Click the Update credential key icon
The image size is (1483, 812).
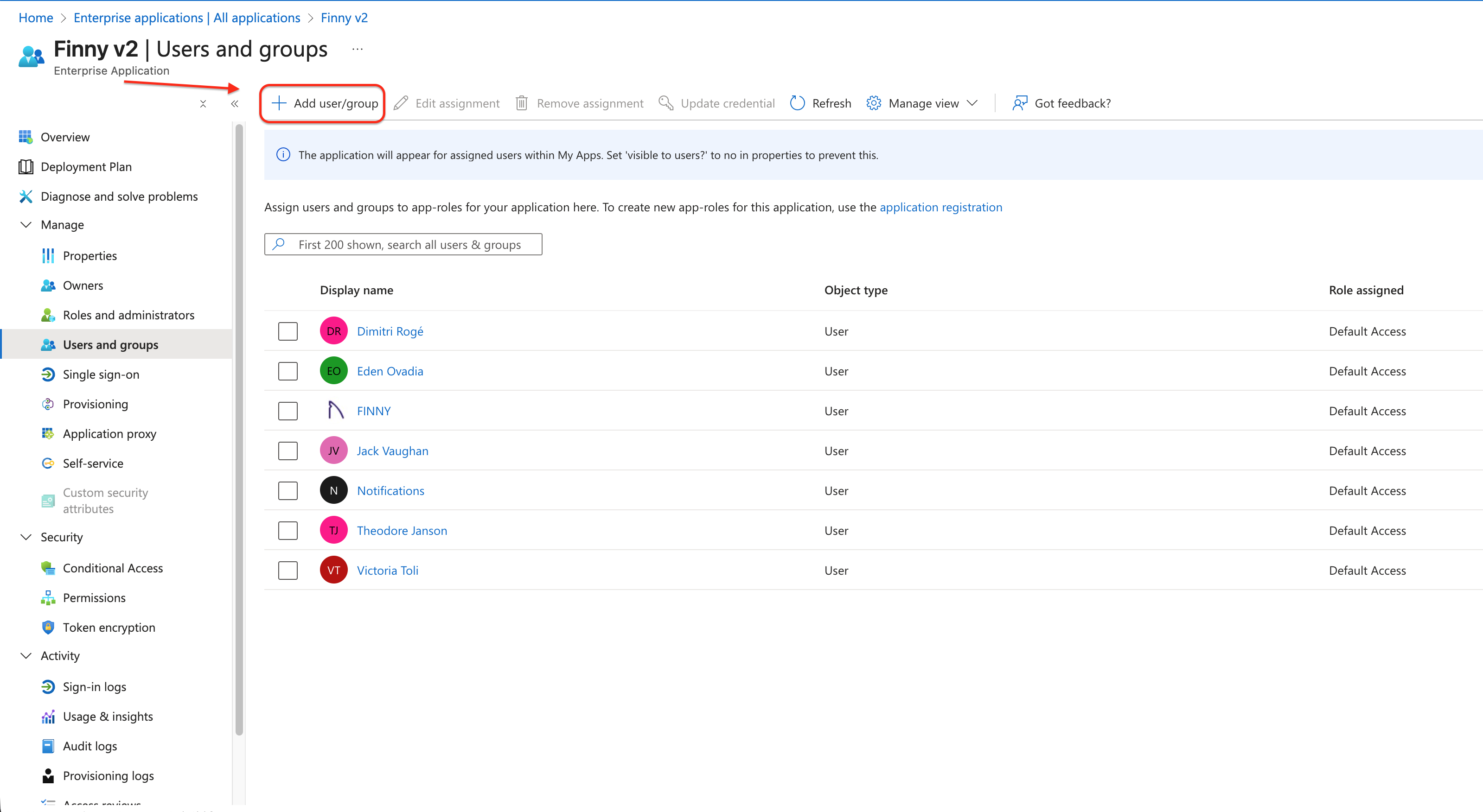point(666,103)
